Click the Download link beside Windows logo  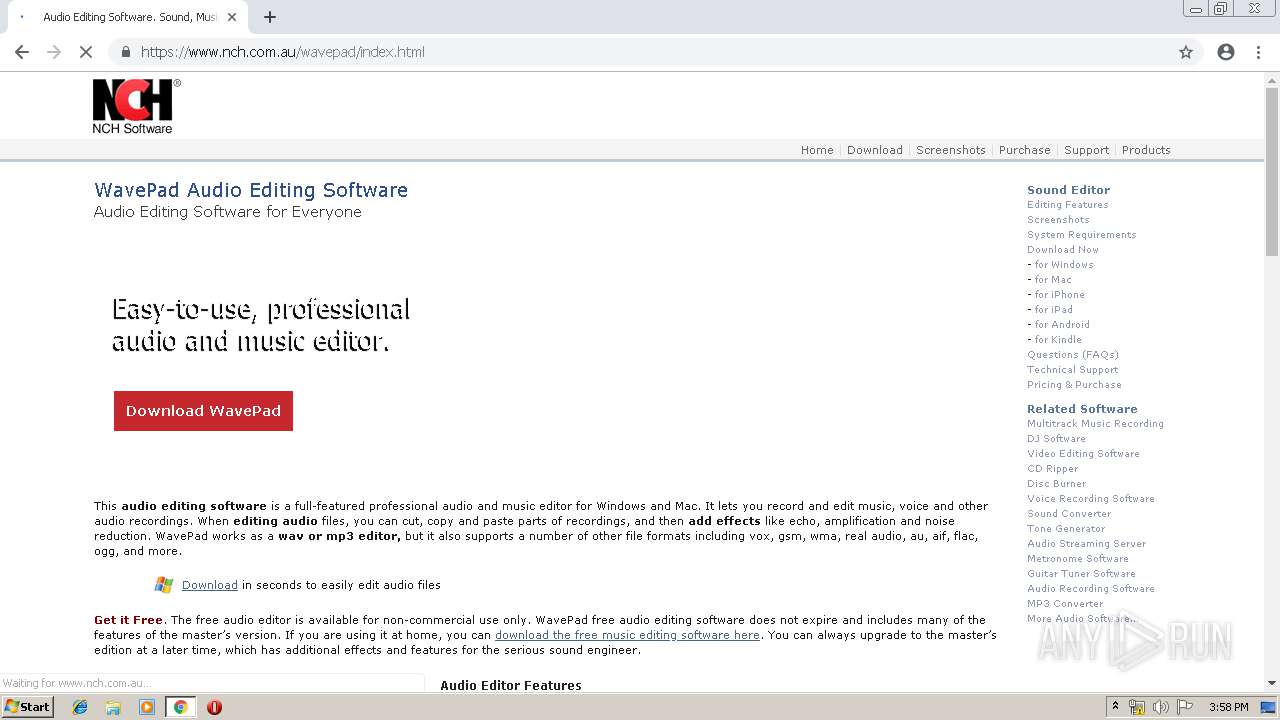(x=210, y=585)
